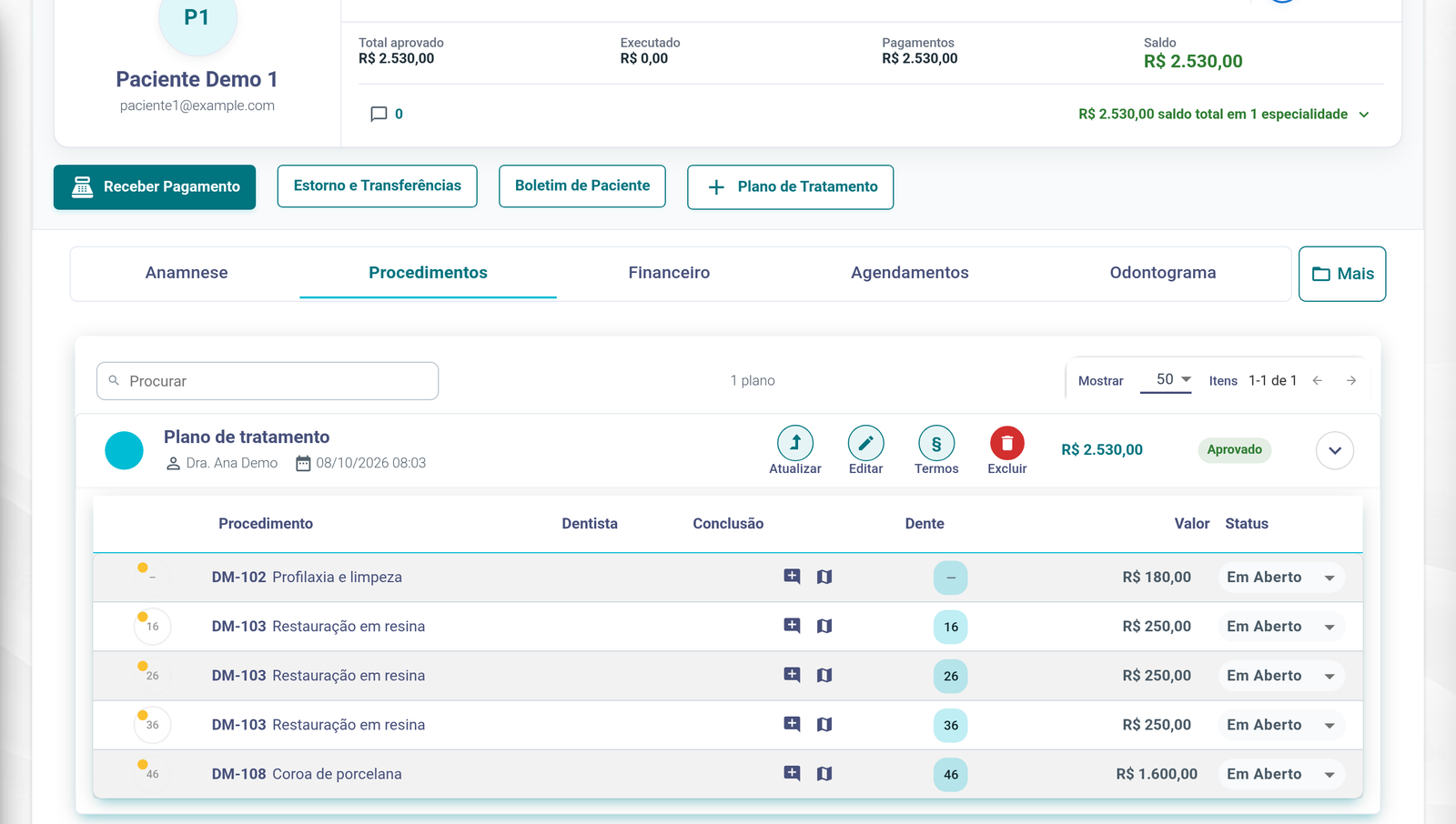Open the Termos section-sign icon
The height and width of the screenshot is (824, 1456).
point(936,443)
